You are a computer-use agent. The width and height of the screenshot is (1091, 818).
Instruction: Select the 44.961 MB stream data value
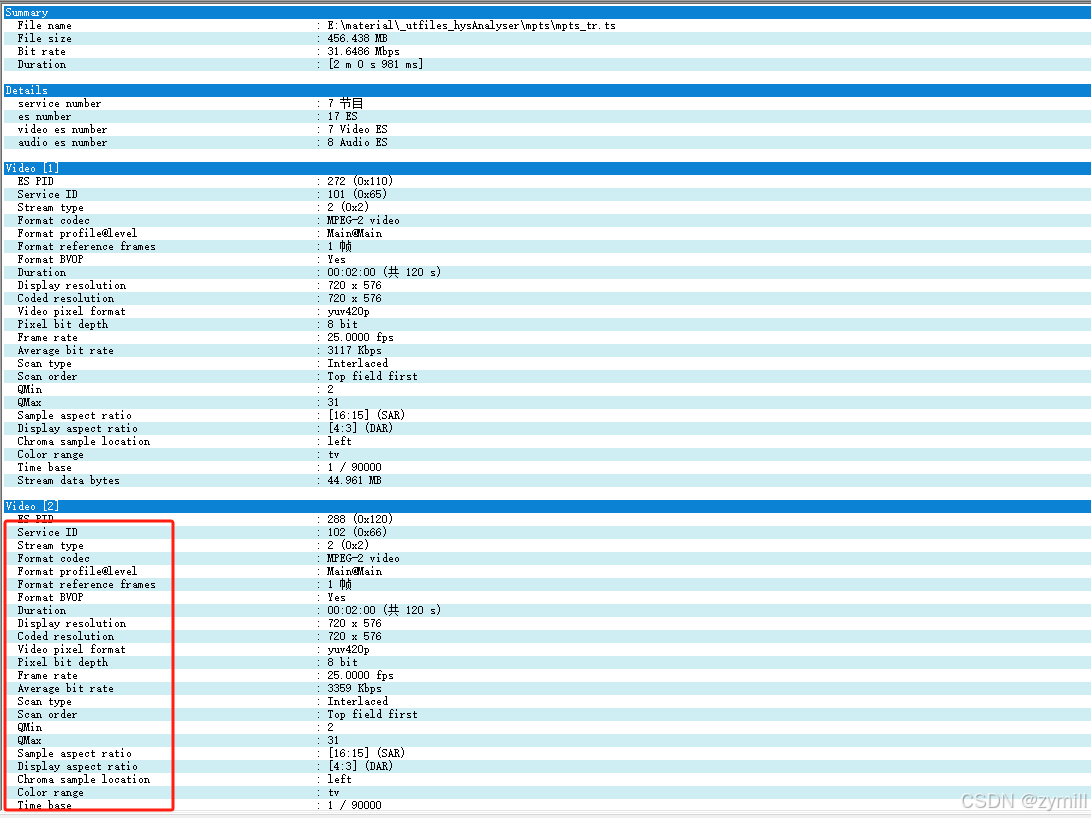pyautogui.click(x=354, y=481)
